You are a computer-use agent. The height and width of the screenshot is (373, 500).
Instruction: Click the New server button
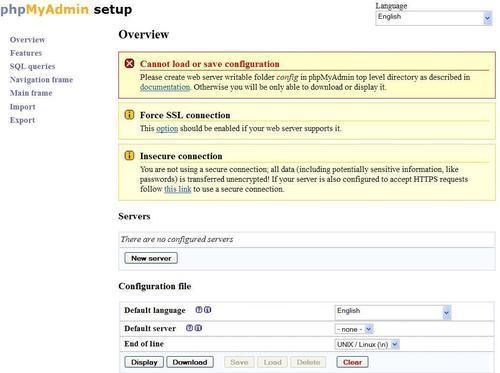pos(151,258)
